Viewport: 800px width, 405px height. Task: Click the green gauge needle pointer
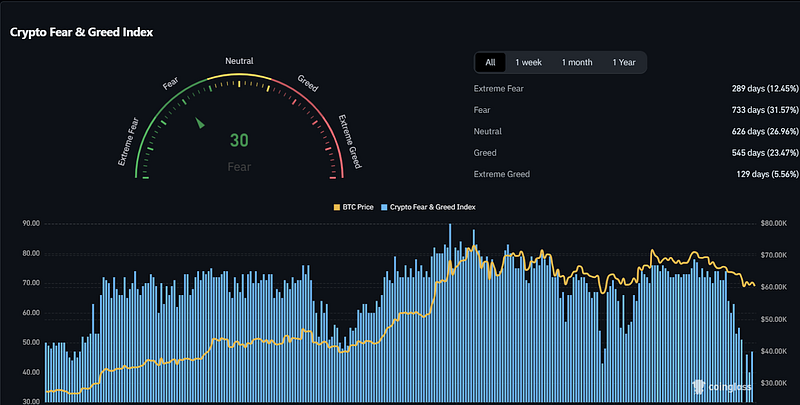click(x=199, y=122)
